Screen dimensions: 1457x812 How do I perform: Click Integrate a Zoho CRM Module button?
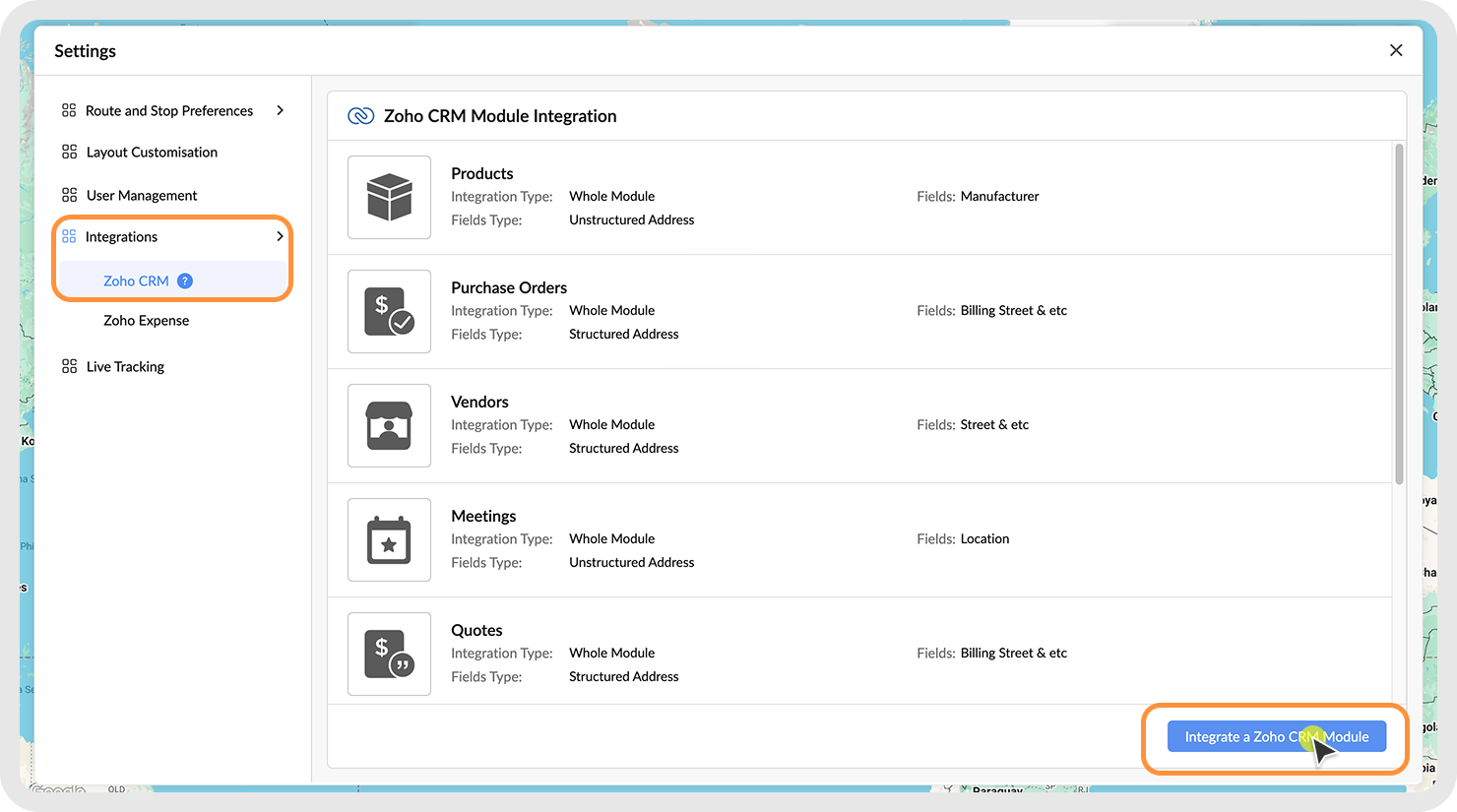tap(1277, 736)
